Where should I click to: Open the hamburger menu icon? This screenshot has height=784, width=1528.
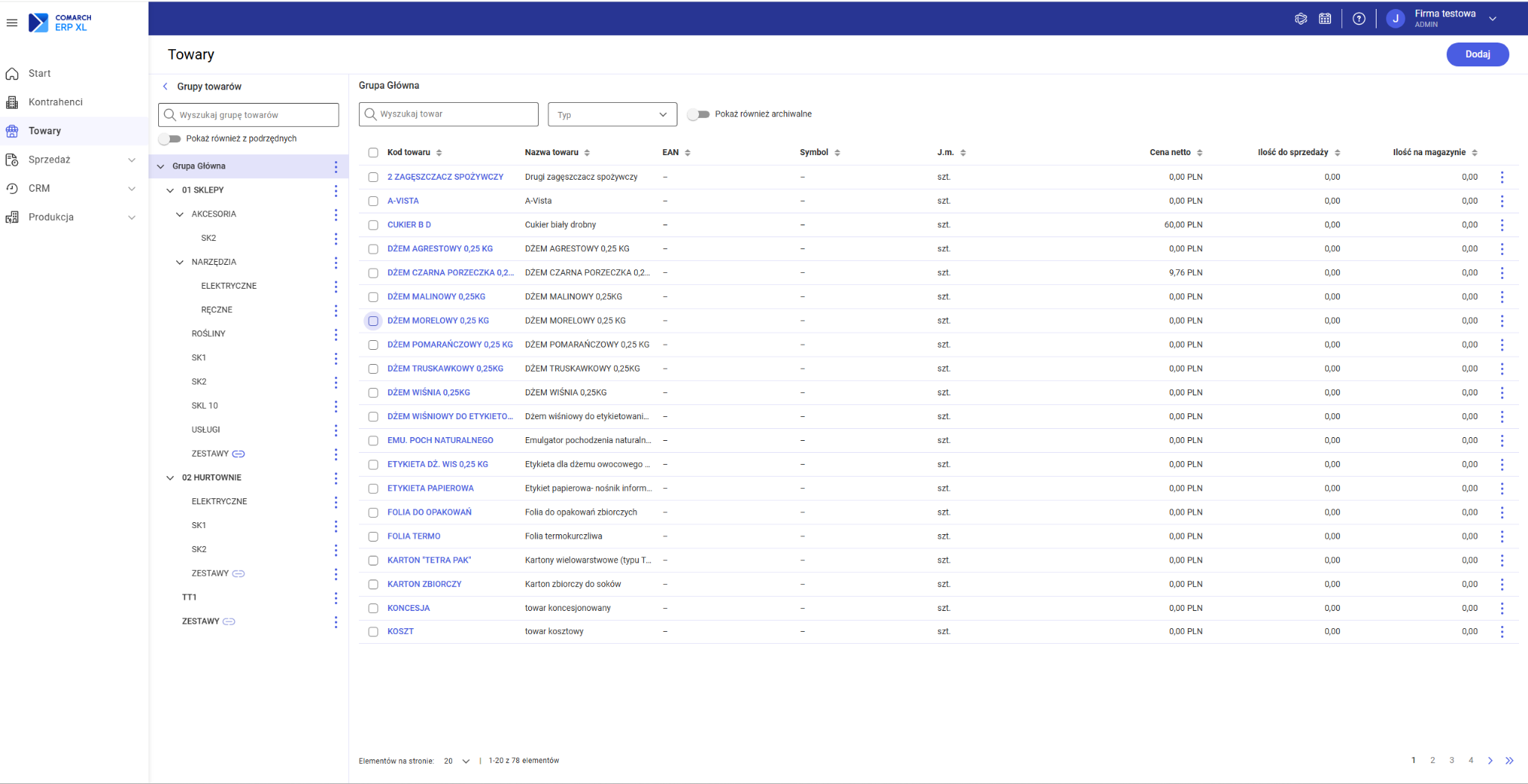(12, 22)
